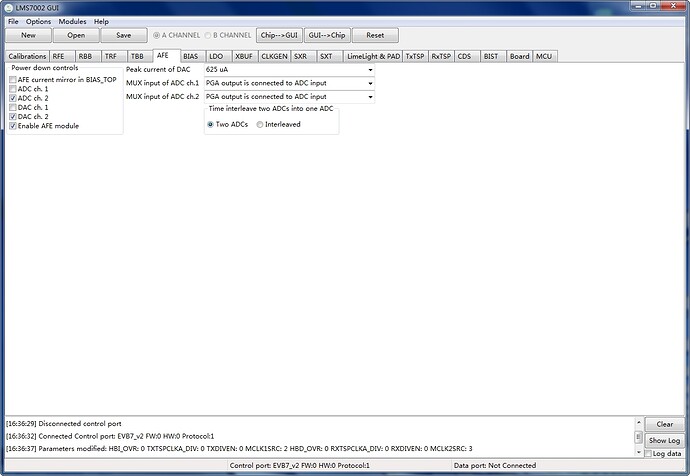Switch to the LimeLight & PAD tab
This screenshot has height=476, width=690.
(374, 56)
